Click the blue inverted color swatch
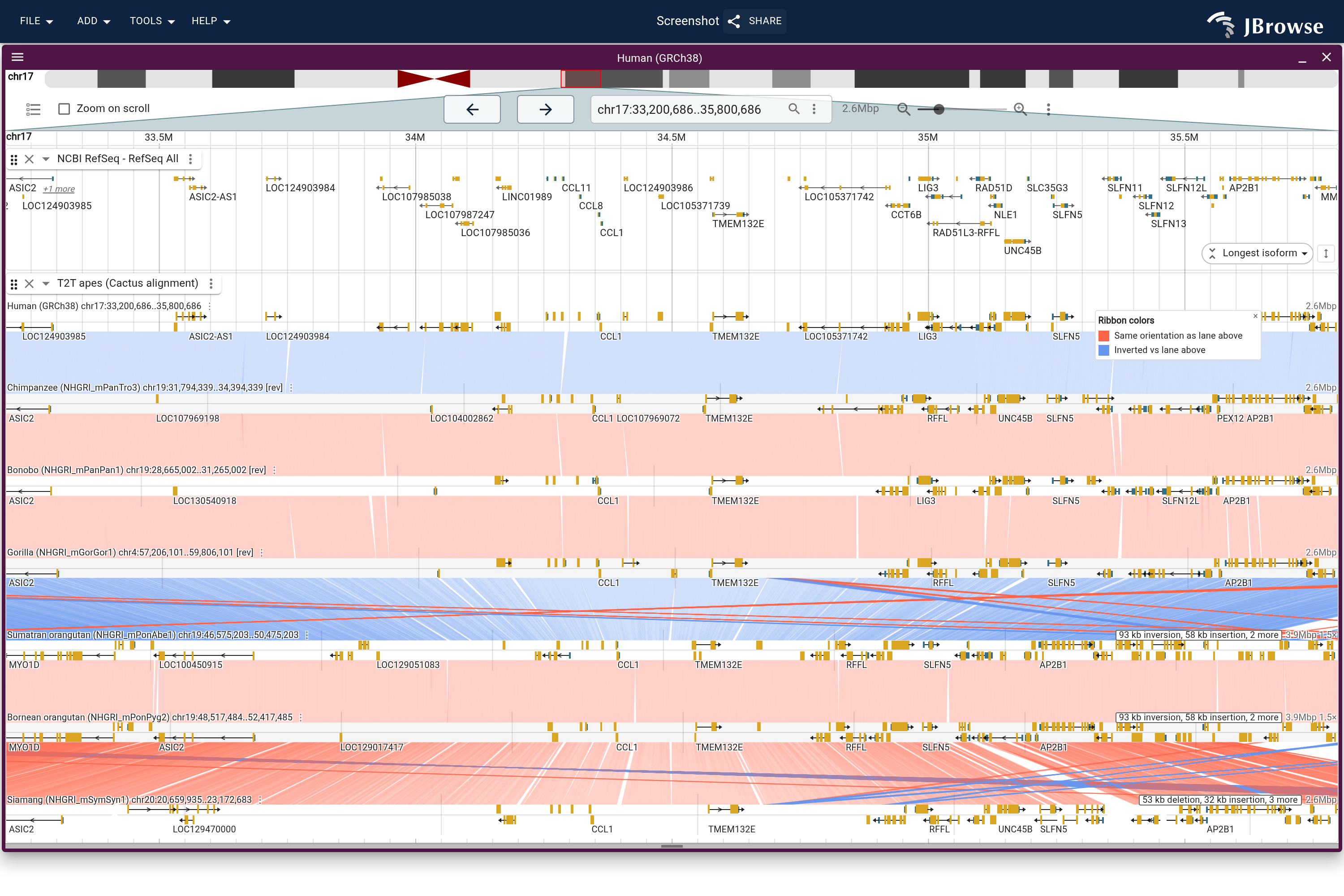The image size is (1344, 896). pyautogui.click(x=1104, y=350)
